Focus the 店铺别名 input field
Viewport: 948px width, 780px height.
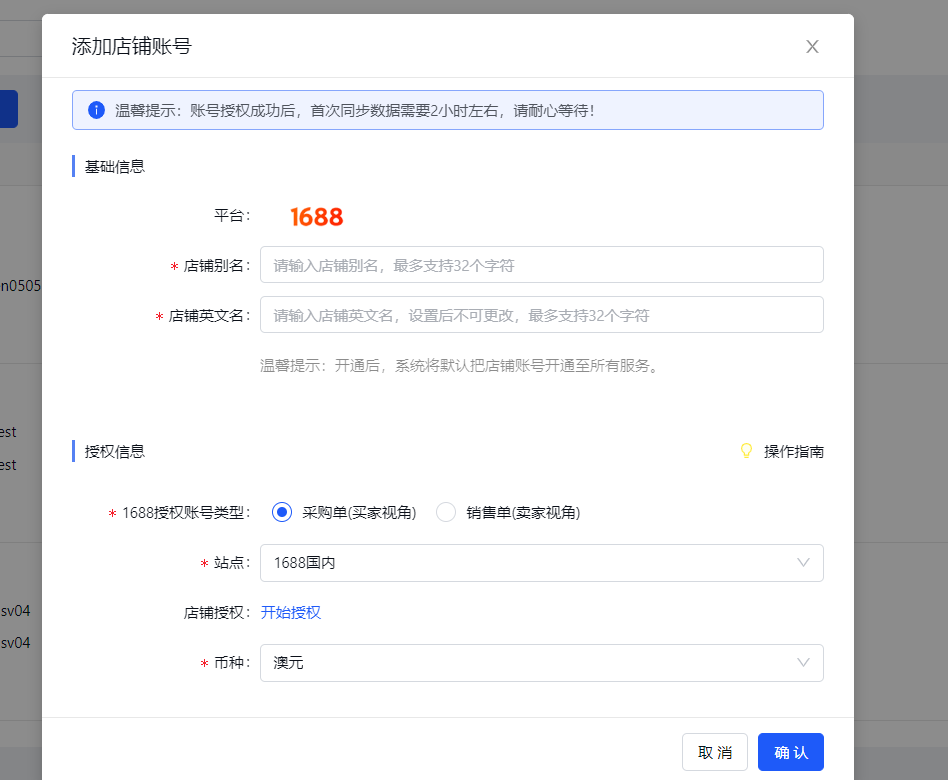point(542,265)
